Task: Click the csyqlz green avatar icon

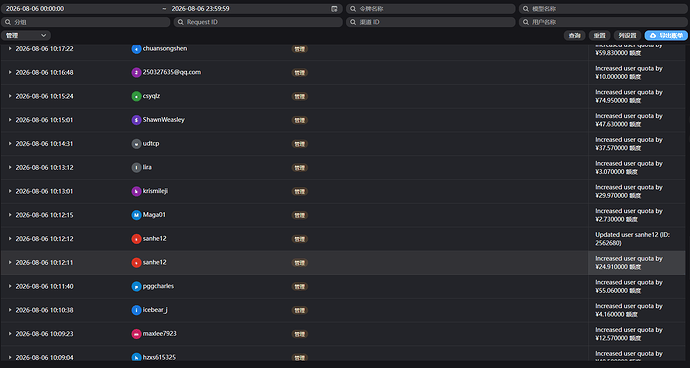Action: [x=136, y=96]
